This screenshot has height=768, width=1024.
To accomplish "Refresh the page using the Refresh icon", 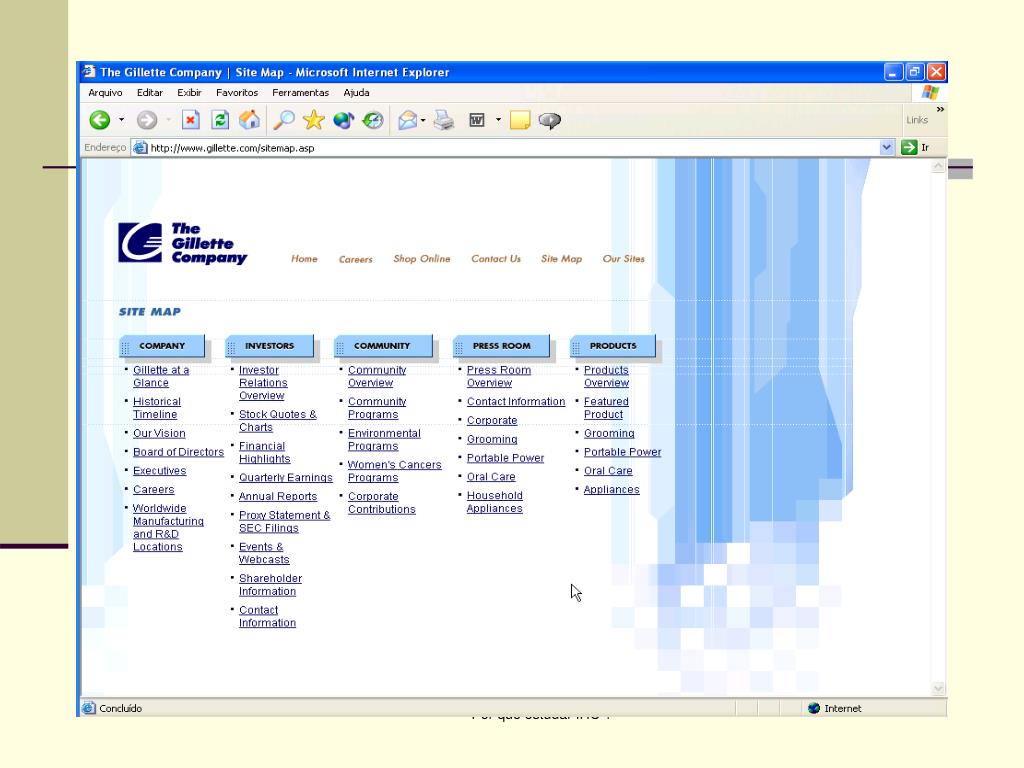I will 220,120.
